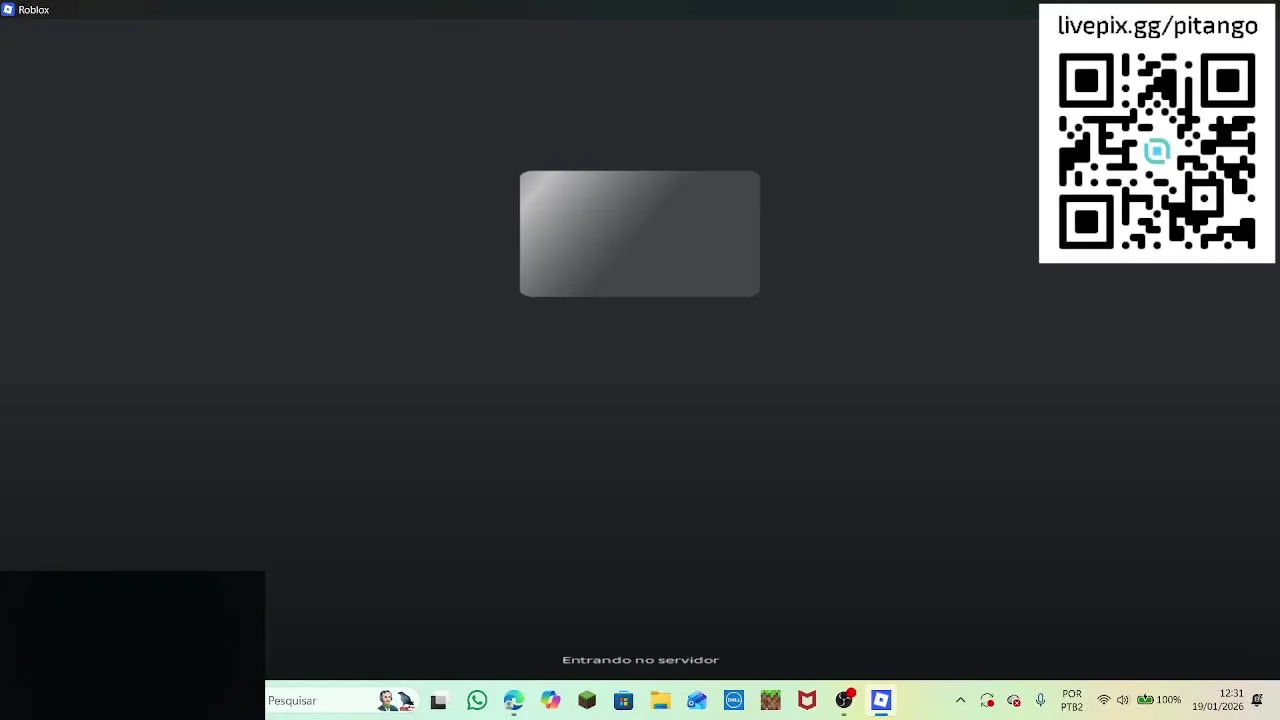Open Task View in the taskbar
Image resolution: width=1280 pixels, height=720 pixels.
438,702
